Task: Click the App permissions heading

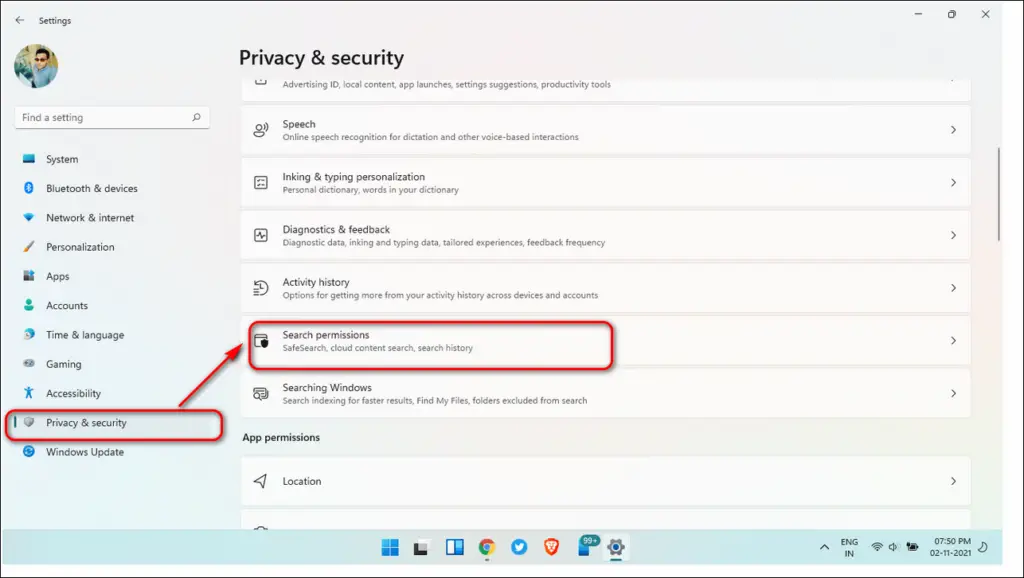Action: click(281, 438)
